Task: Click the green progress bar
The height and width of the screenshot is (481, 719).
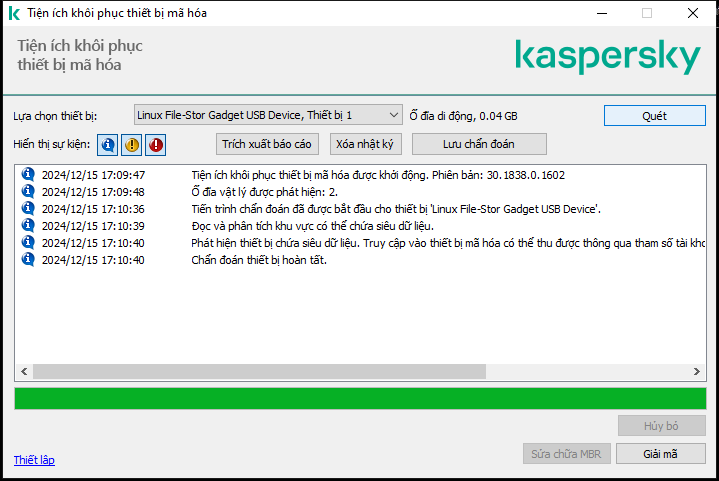Action: tap(360, 398)
